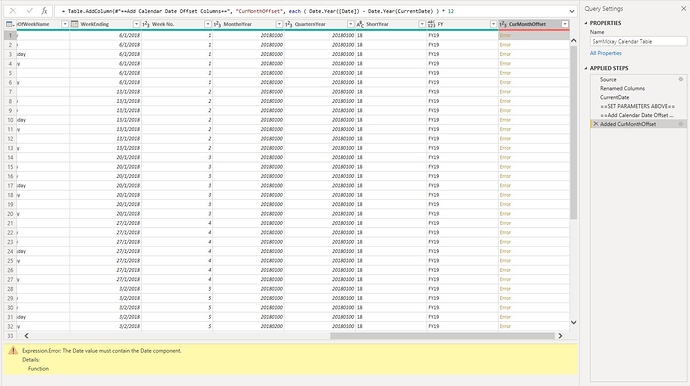Click the horizontal scrollbar left arrow
This screenshot has width=690, height=386.
(x=26, y=336)
